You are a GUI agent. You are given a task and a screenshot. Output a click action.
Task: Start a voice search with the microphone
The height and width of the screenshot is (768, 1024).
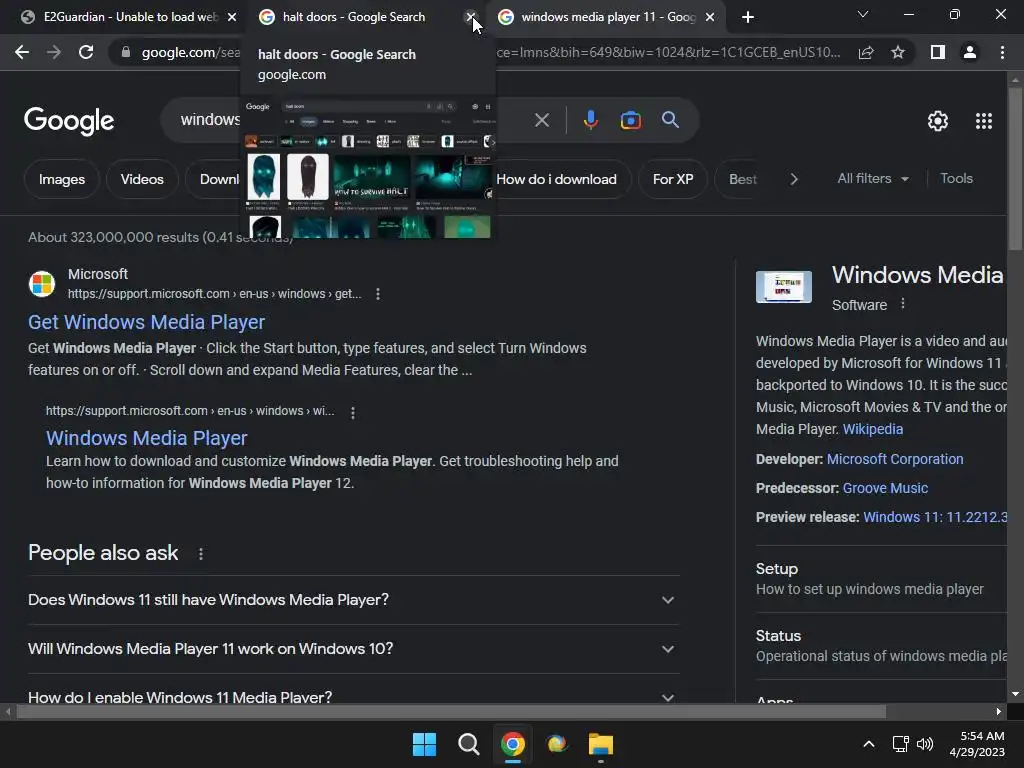tap(590, 120)
